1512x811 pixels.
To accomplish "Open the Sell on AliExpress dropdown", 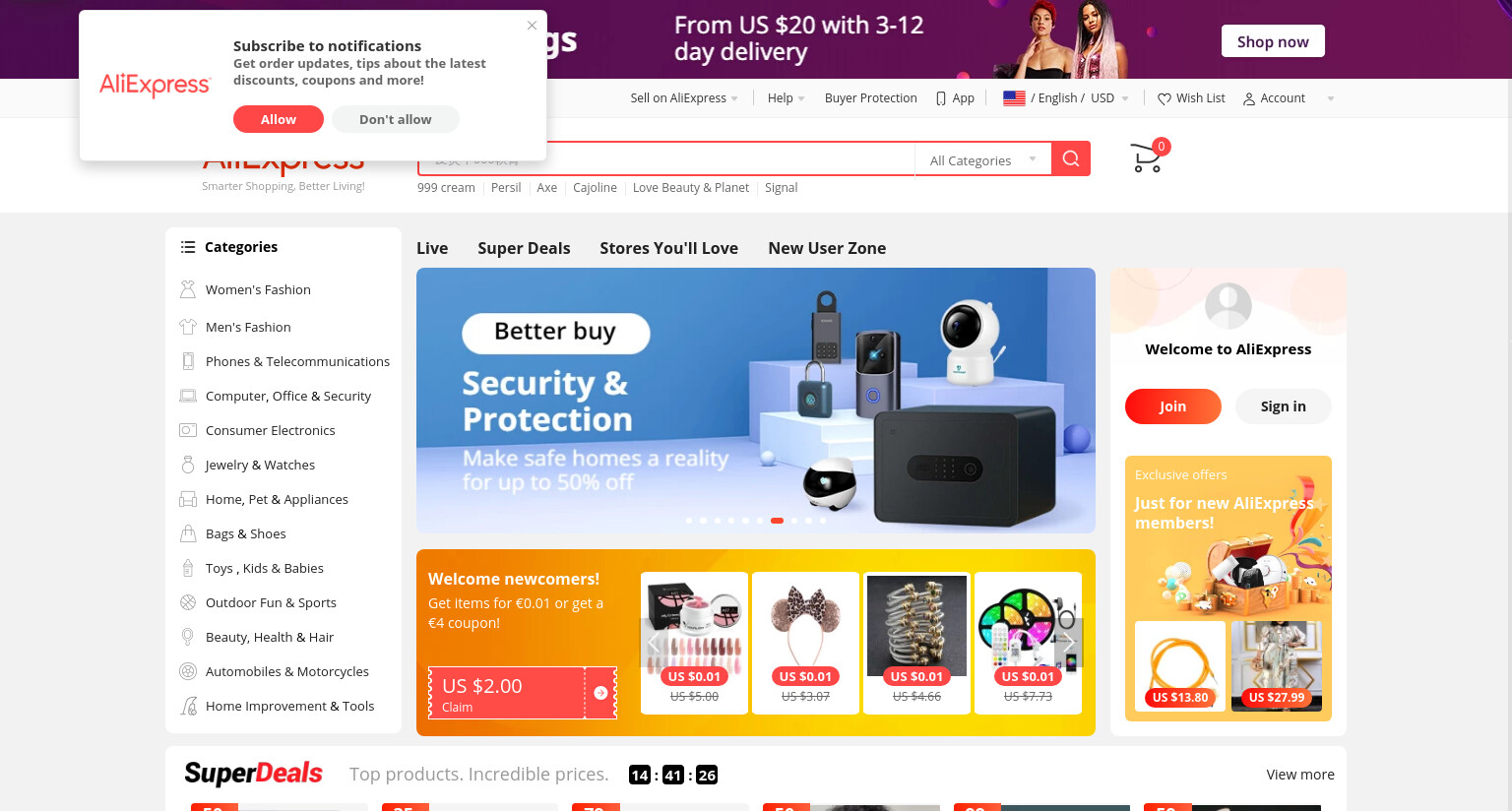I will 684,98.
